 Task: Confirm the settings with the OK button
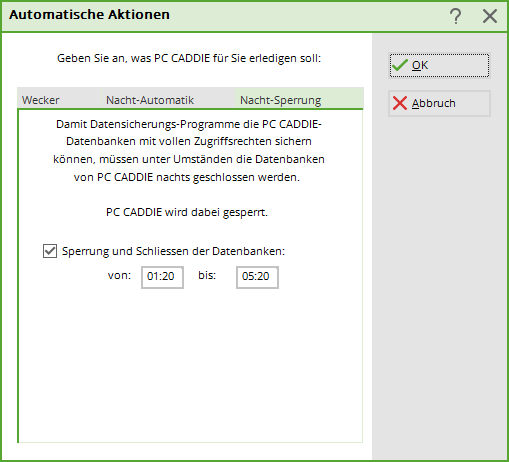[439, 65]
